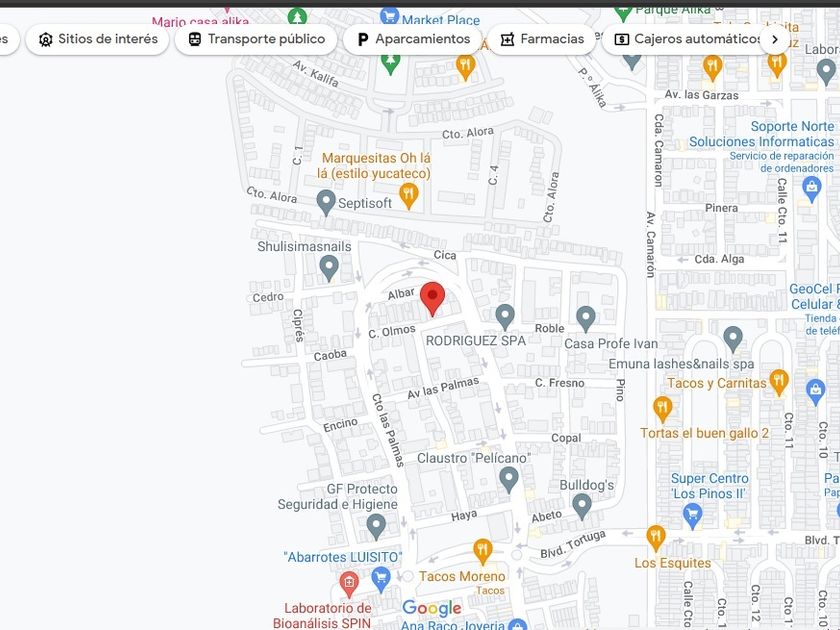Open the Septisoft place pin
Viewport: 840px width, 630px height.
click(x=326, y=203)
